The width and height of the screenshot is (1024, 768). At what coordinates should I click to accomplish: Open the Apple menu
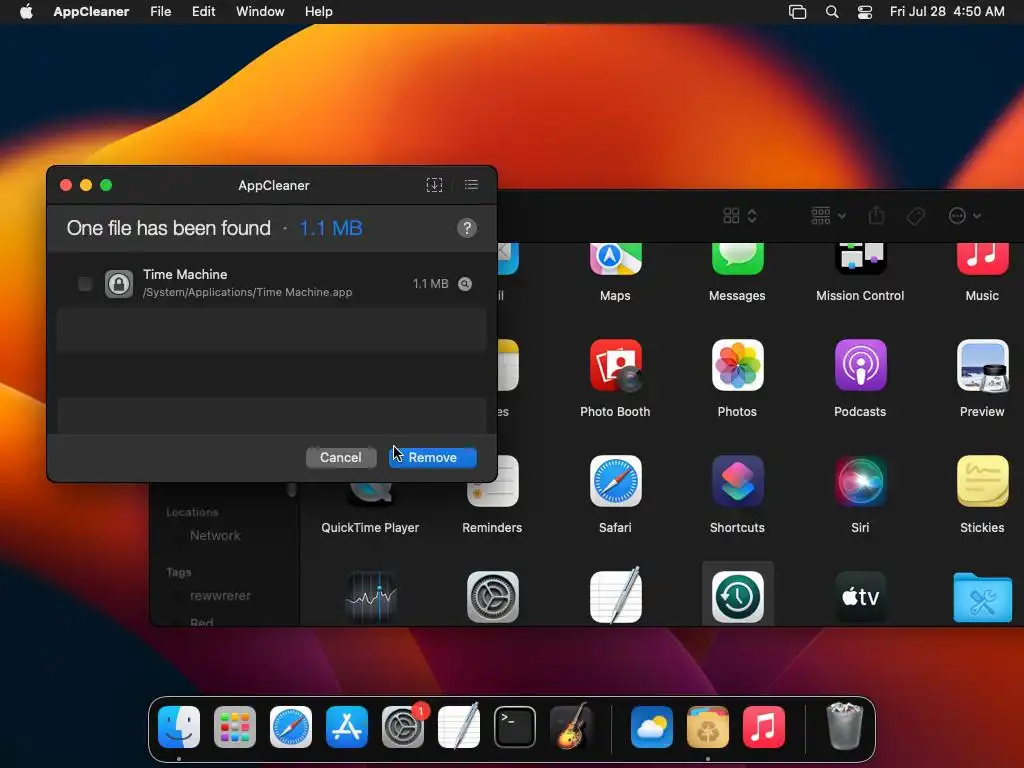click(26, 11)
